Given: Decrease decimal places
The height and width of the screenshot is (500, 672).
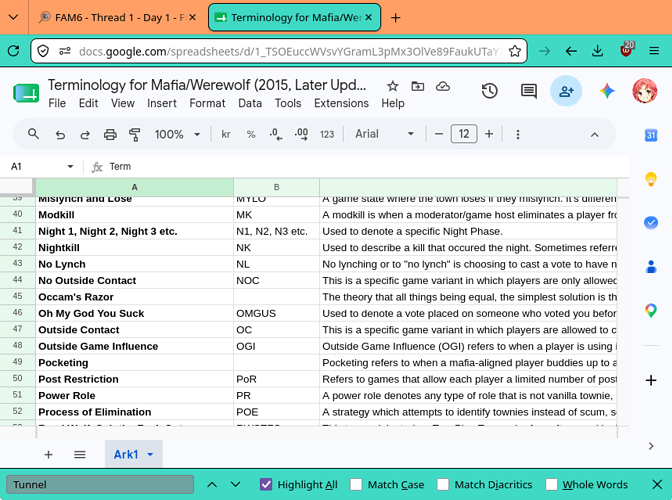Looking at the screenshot, I should (276, 135).
